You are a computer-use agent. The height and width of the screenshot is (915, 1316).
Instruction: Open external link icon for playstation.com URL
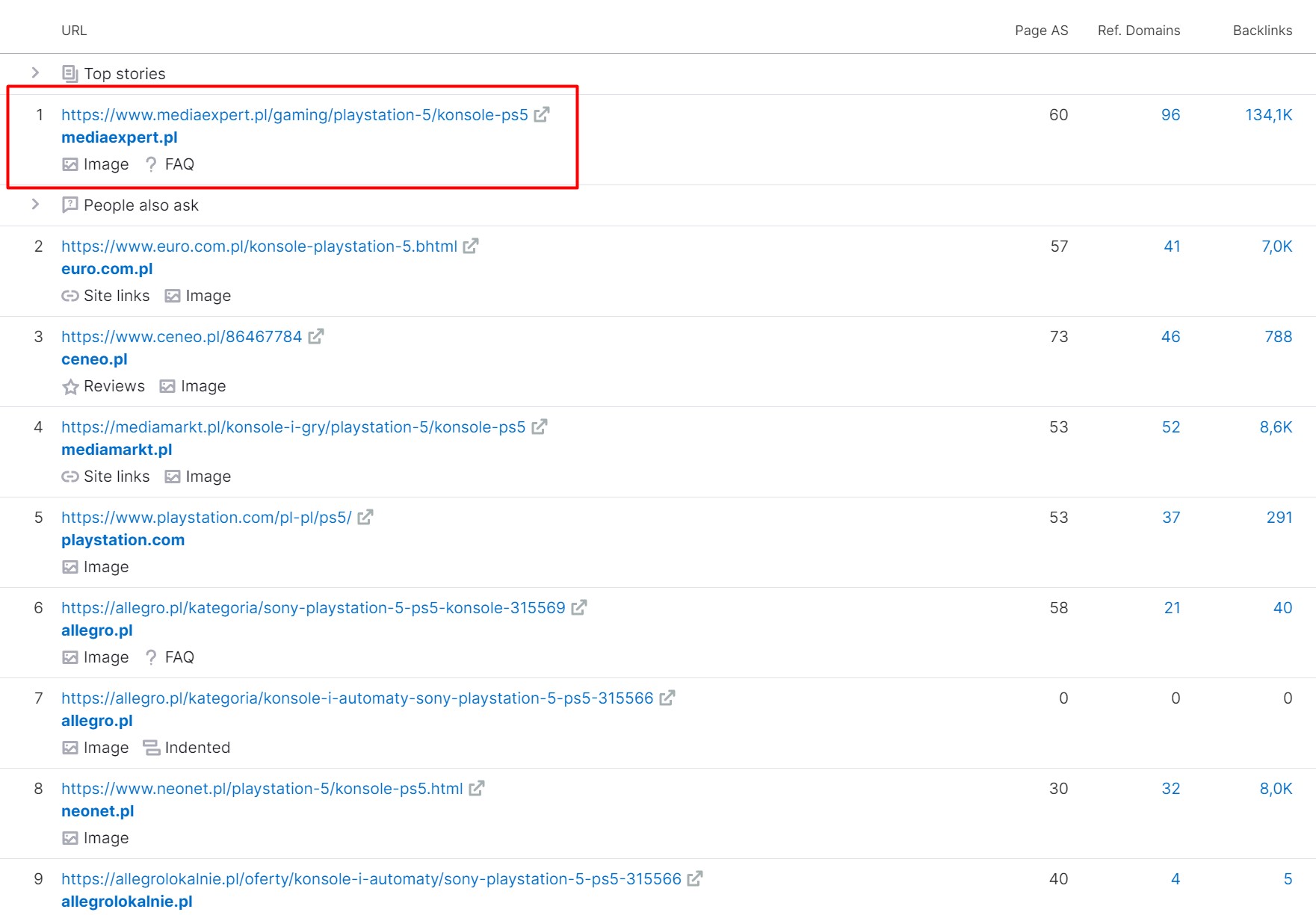tap(365, 517)
